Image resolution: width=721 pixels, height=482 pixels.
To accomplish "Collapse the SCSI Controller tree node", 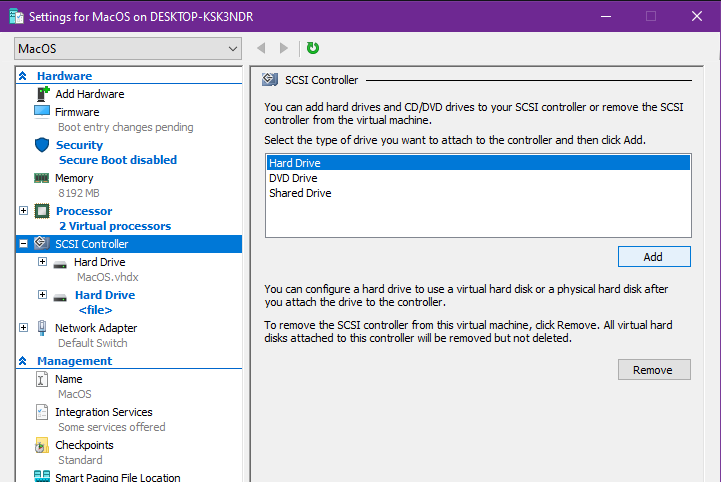I will [x=24, y=244].
